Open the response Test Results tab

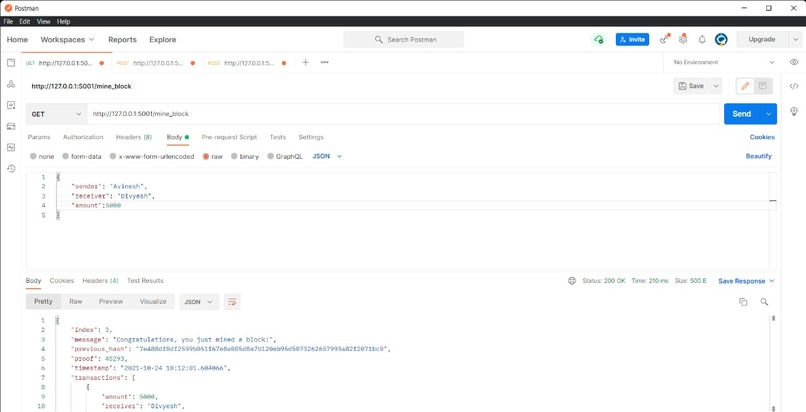[x=145, y=281]
